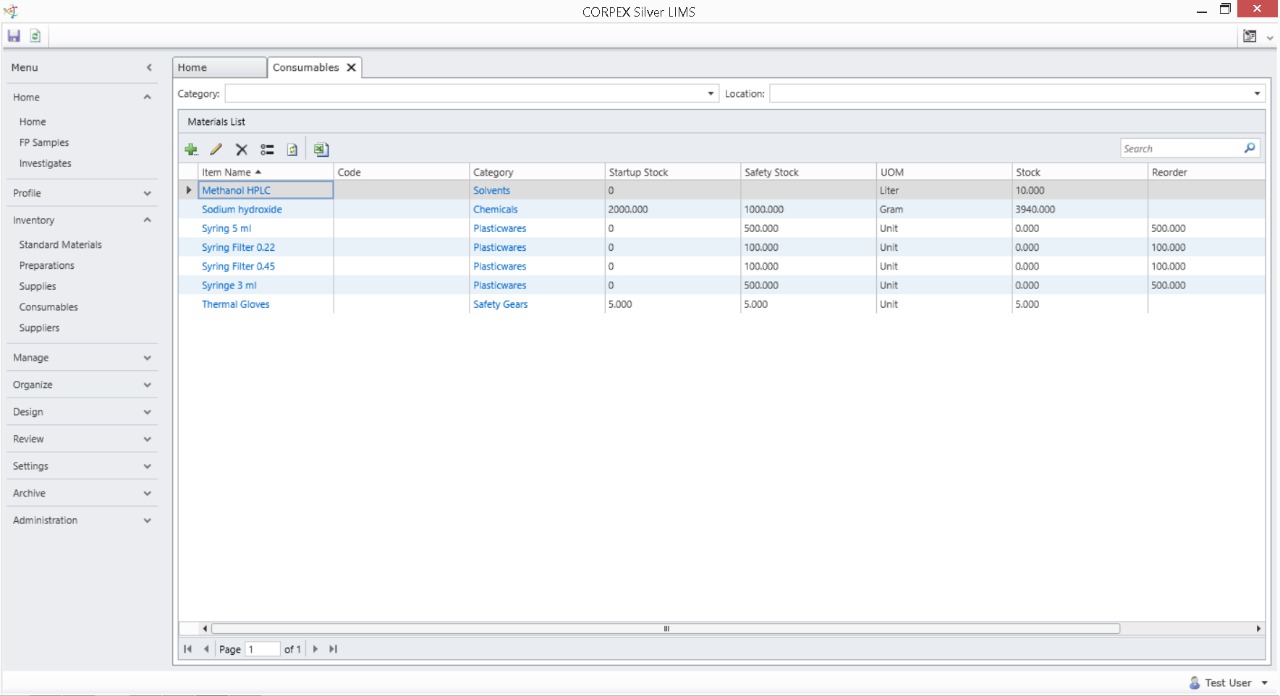The image size is (1280, 696).
Task: Open the toolbar overflow chevron at top right
Action: (x=1270, y=37)
